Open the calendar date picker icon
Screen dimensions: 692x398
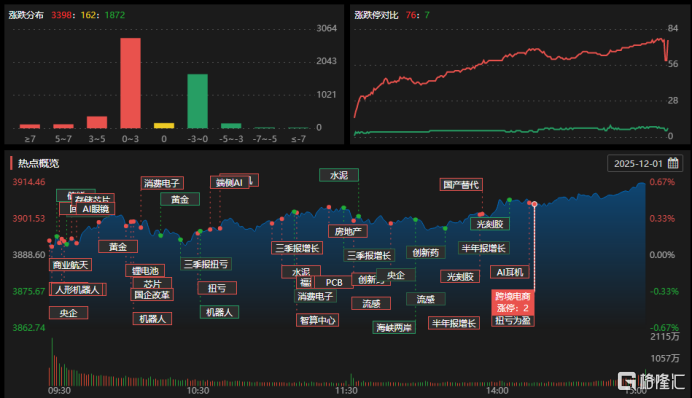tap(673, 163)
